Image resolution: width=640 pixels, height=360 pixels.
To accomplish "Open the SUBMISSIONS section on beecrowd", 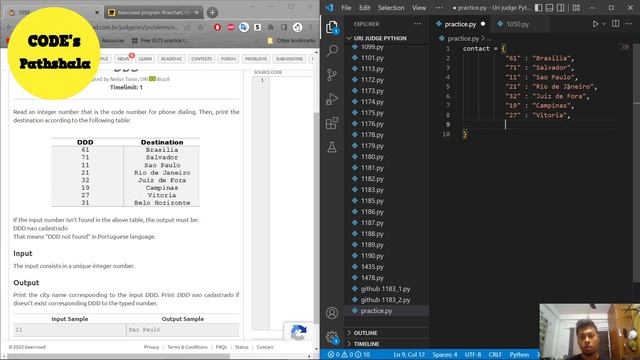I will click(x=289, y=59).
